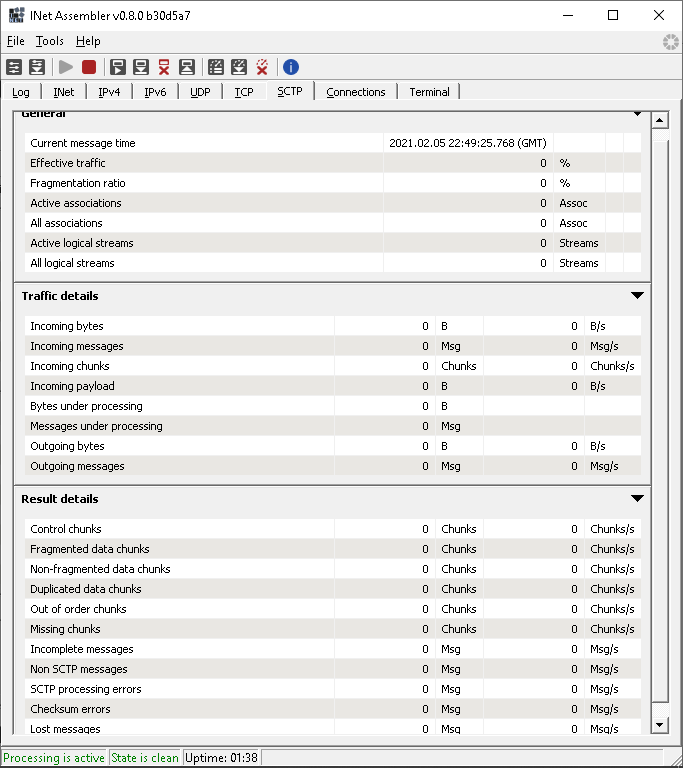683x768 pixels.
Task: Click the load-settings sliders icon with down arrow
Action: click(37, 67)
